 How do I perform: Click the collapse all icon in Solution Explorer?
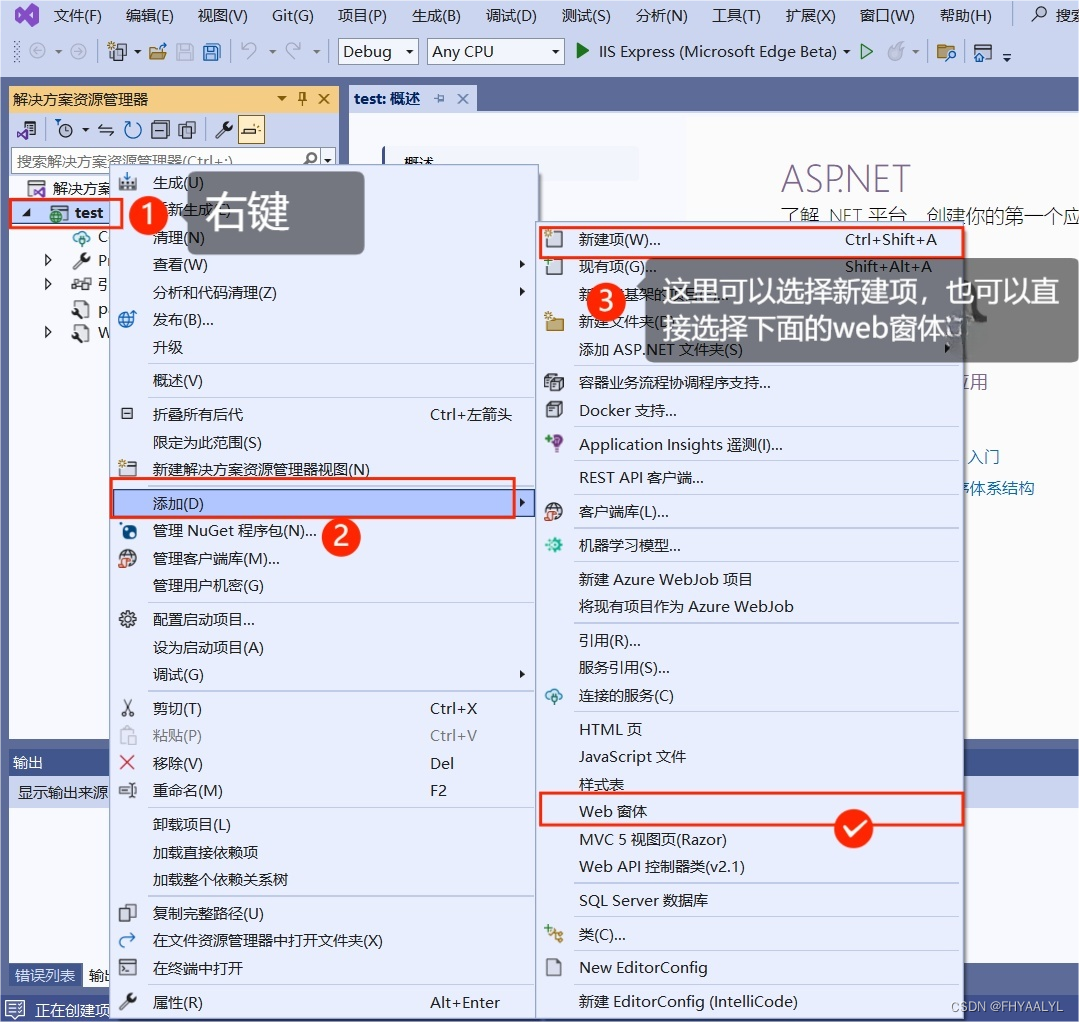160,129
